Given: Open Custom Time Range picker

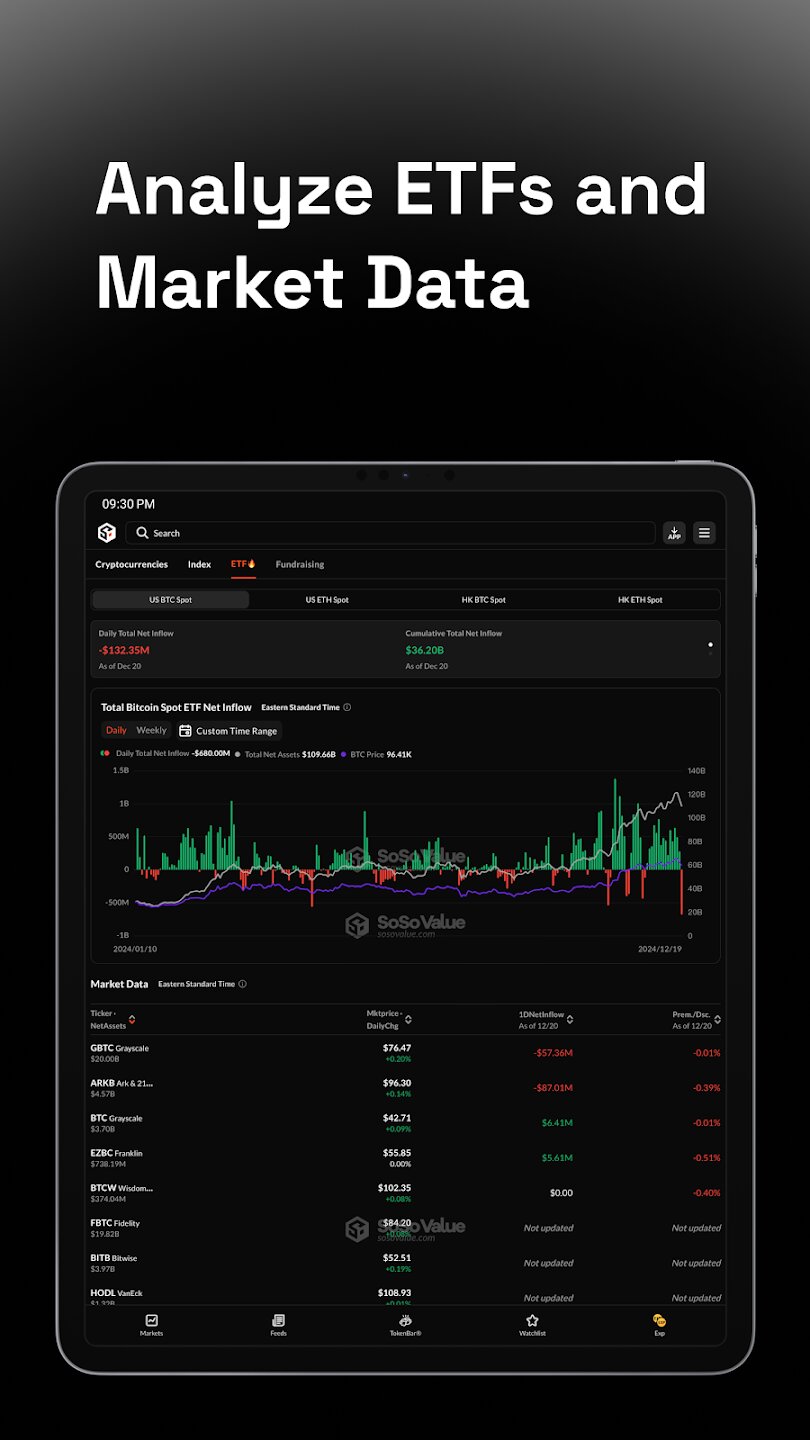Looking at the screenshot, I should (228, 731).
